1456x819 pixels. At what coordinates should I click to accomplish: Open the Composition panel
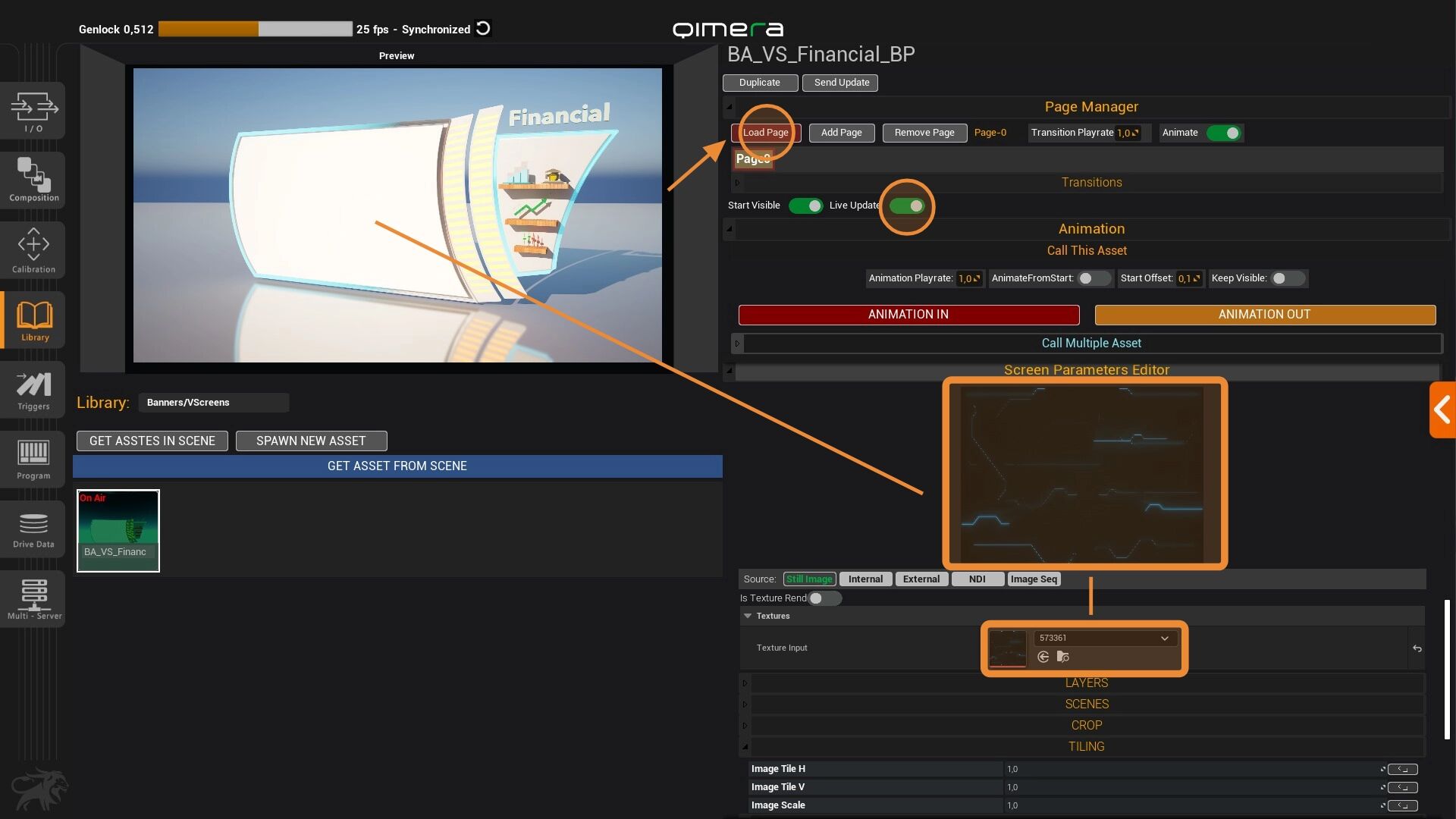(x=33, y=180)
